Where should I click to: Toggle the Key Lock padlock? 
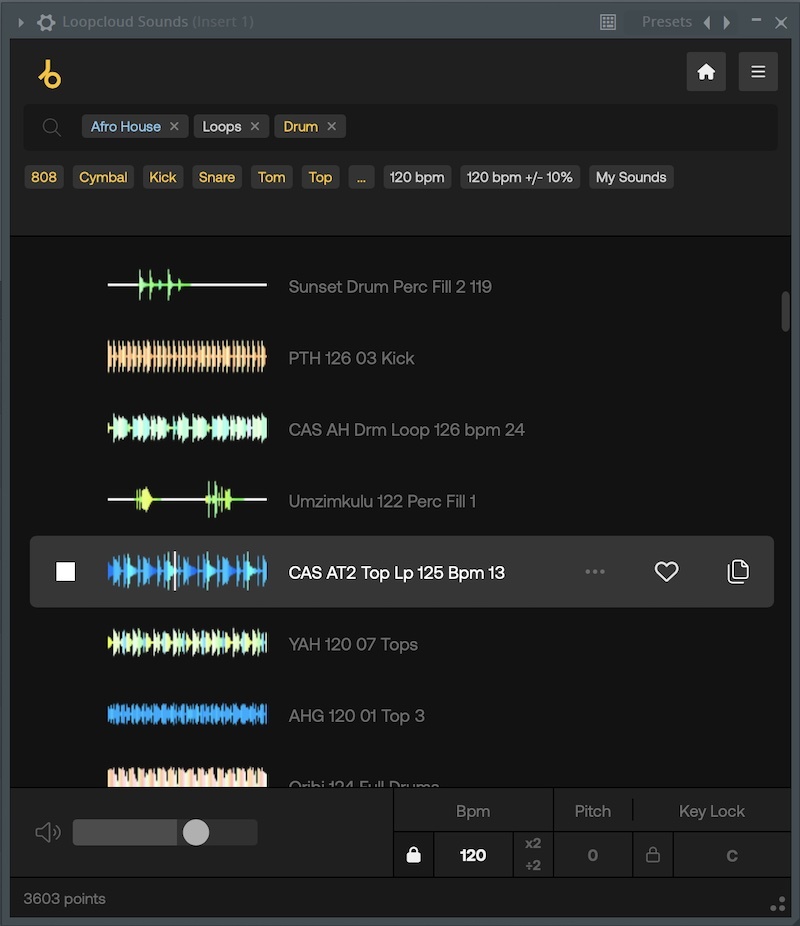pyautogui.click(x=653, y=855)
